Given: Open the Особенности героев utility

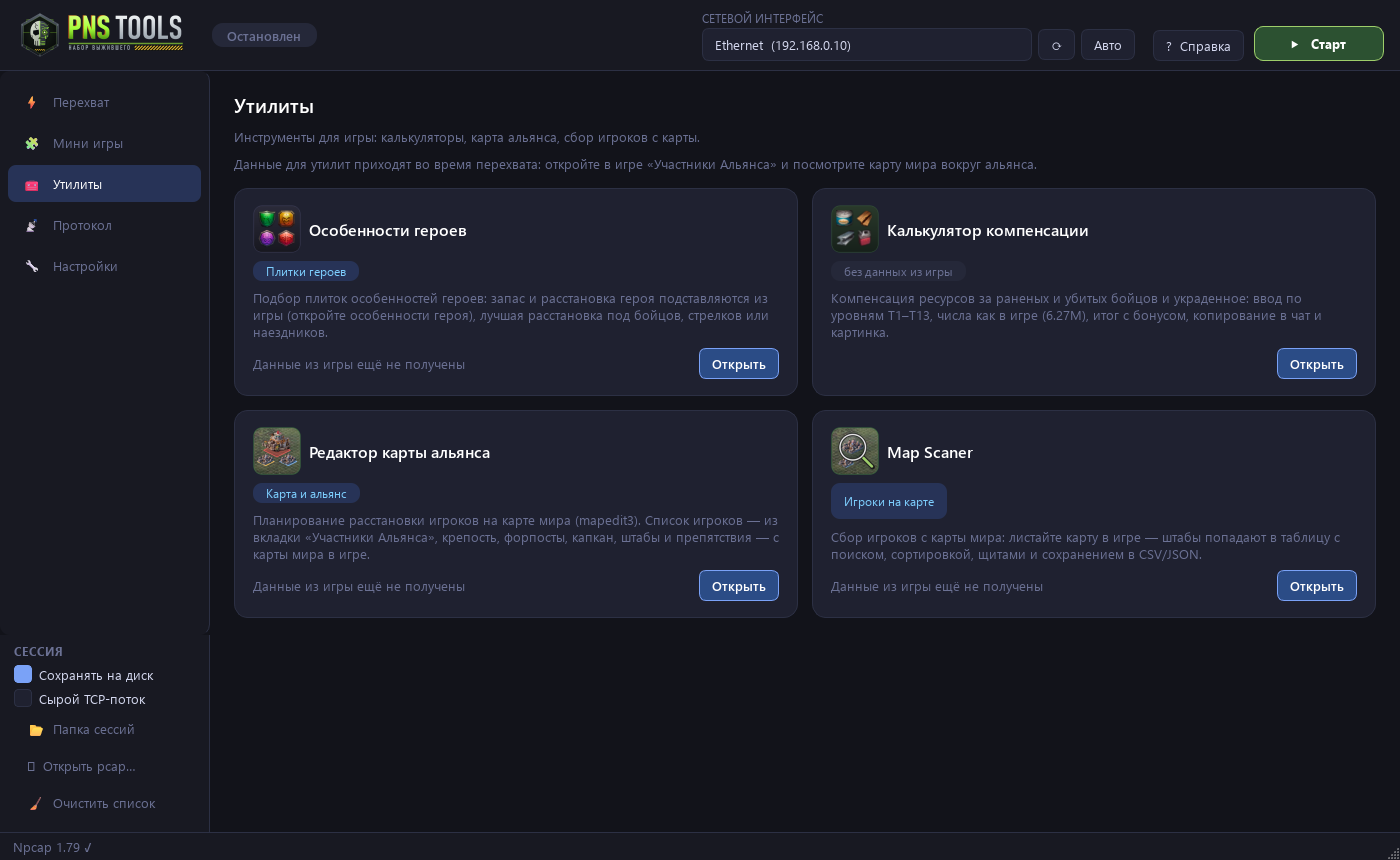Looking at the screenshot, I should click(x=739, y=364).
